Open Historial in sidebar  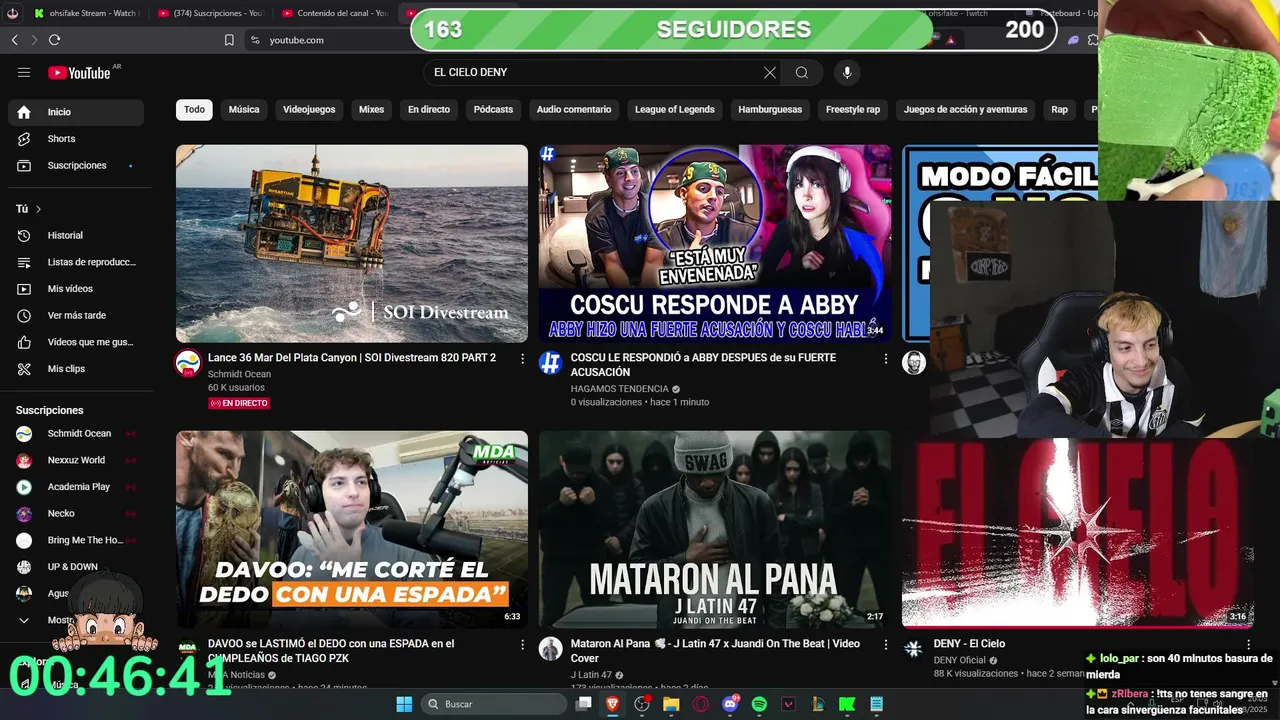(x=76, y=235)
